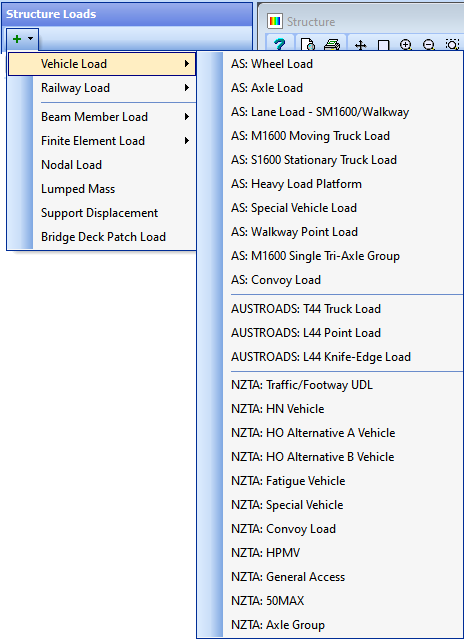Click the Structure window title text
Screen dimensions: 464x639
[311, 22]
